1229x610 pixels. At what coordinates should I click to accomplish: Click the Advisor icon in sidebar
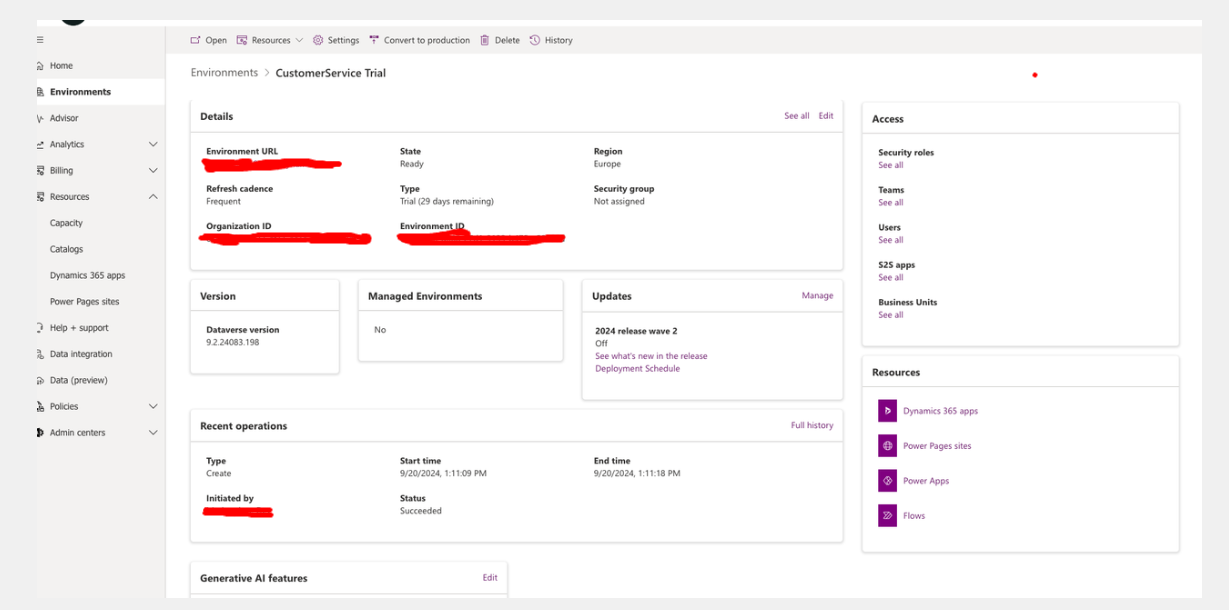point(40,118)
